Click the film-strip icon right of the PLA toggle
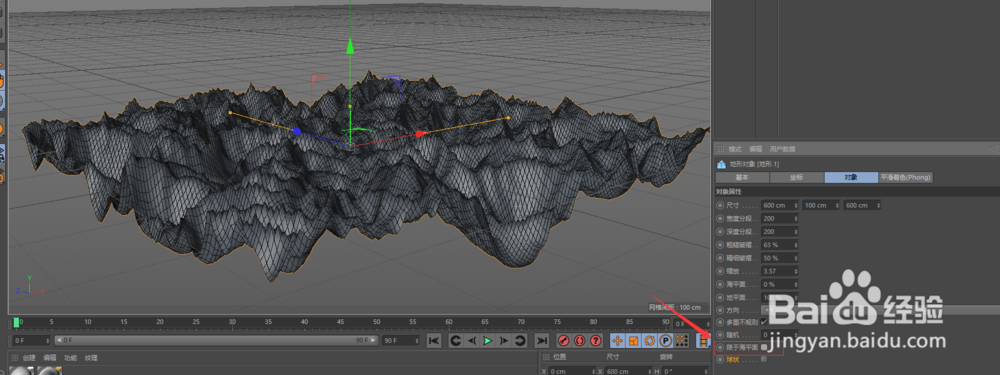1000x375 pixels. 703,341
